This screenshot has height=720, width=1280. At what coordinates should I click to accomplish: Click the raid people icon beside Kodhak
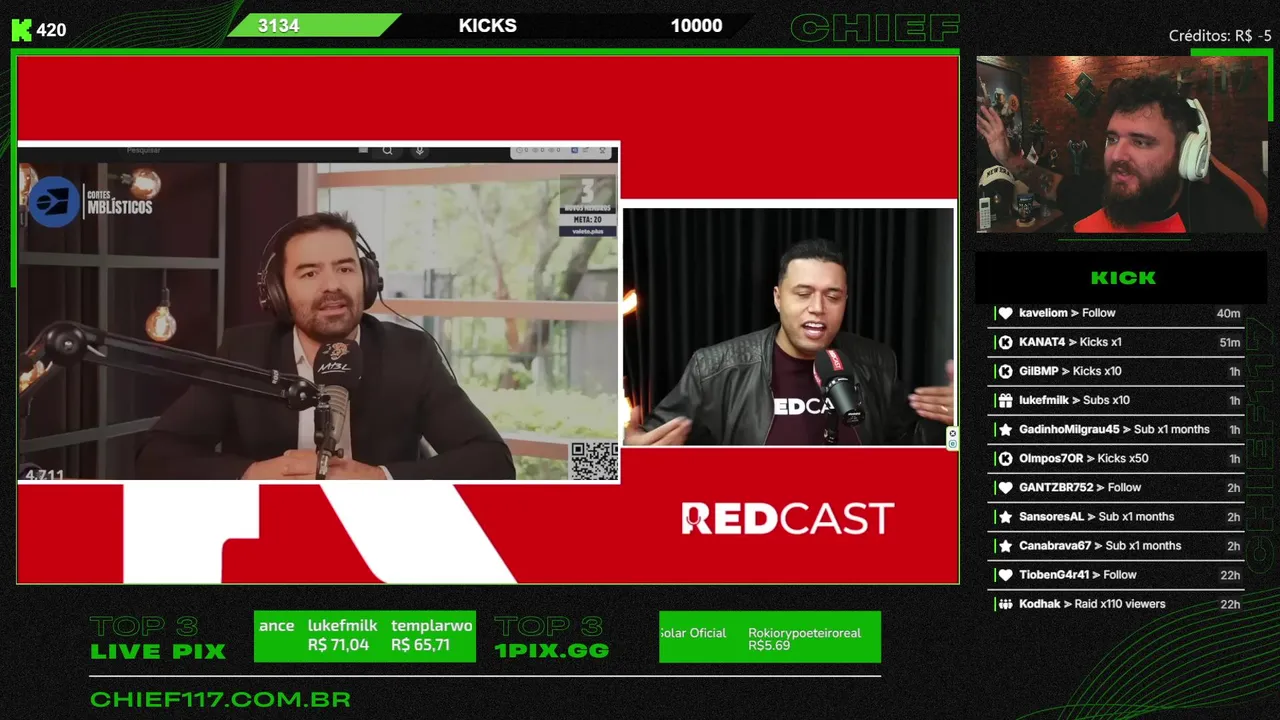pyautogui.click(x=1006, y=604)
